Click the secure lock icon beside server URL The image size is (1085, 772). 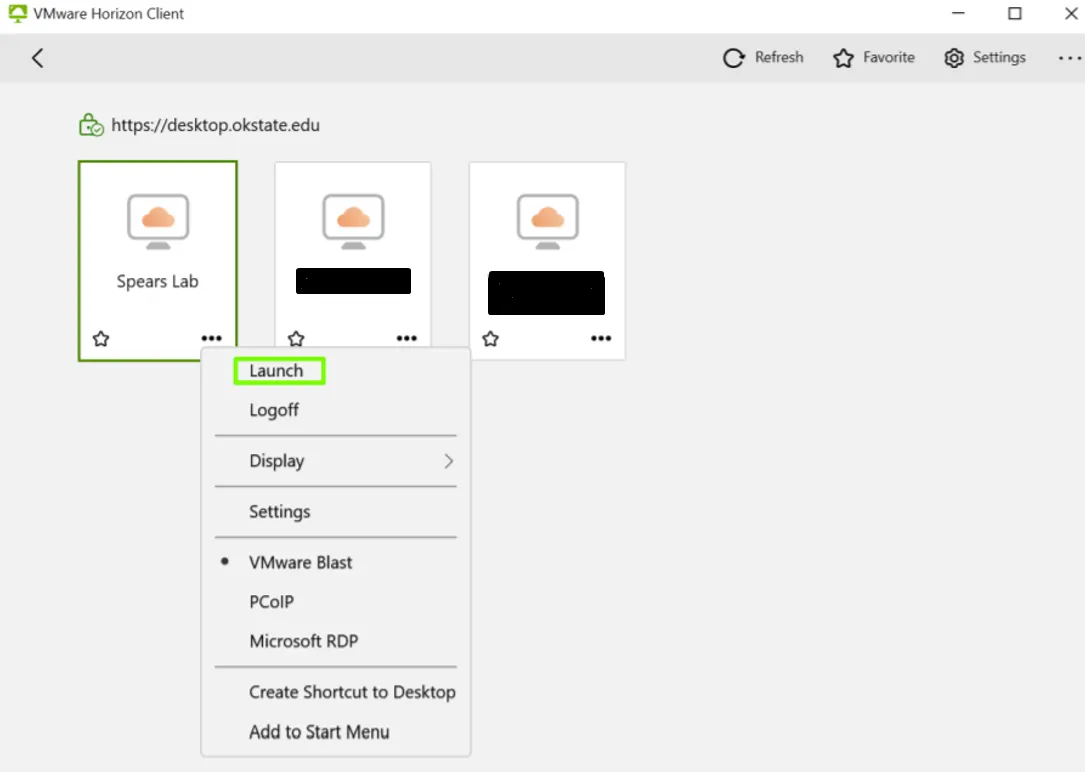point(91,125)
